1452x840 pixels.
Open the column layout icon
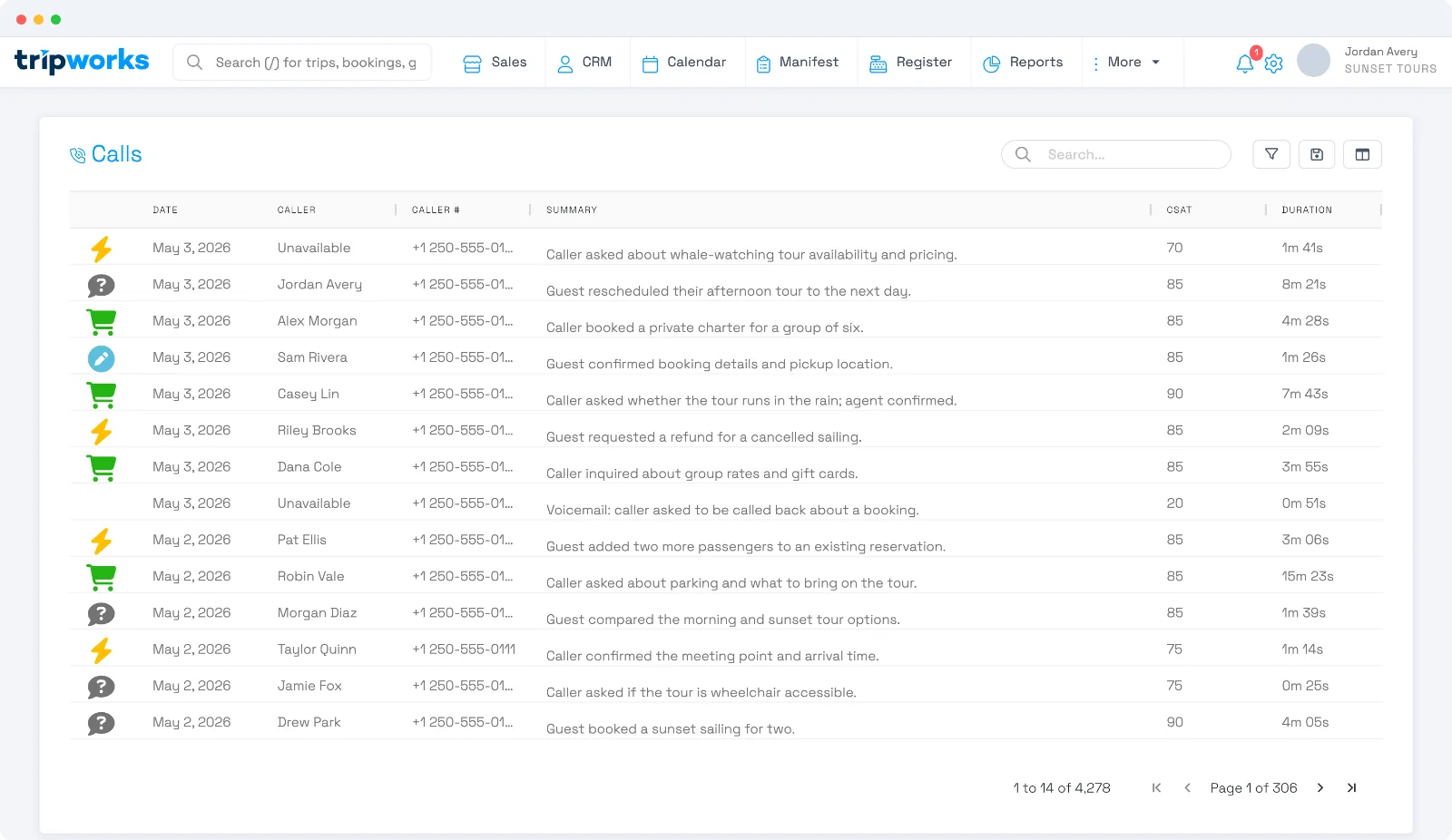coord(1362,154)
